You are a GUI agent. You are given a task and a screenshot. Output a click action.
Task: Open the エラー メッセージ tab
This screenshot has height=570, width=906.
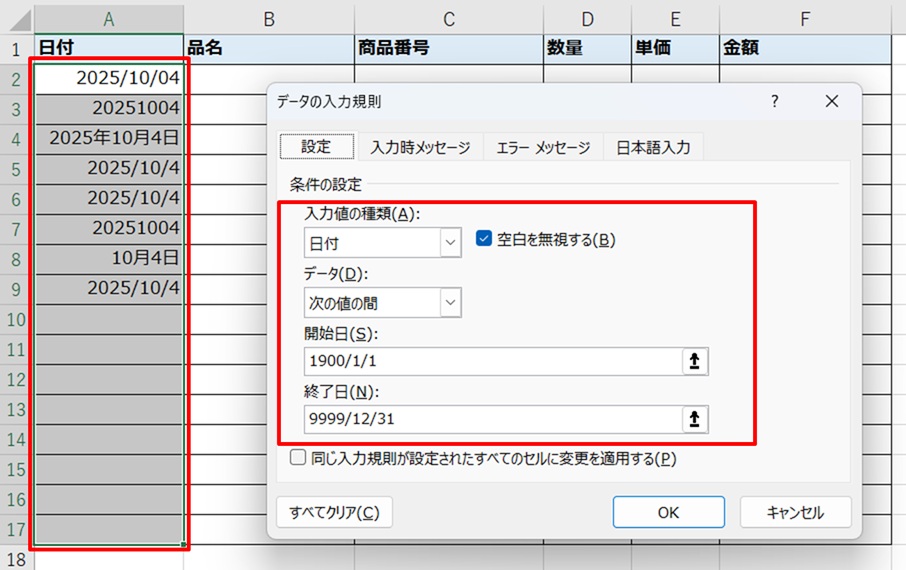coord(543,147)
